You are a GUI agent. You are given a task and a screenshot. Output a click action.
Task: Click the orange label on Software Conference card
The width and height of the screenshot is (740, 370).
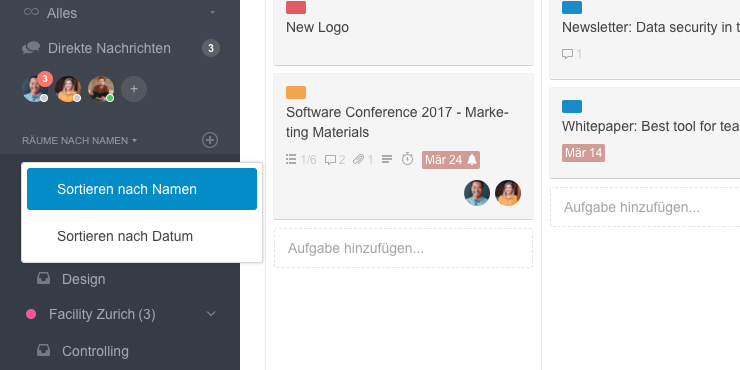[296, 92]
